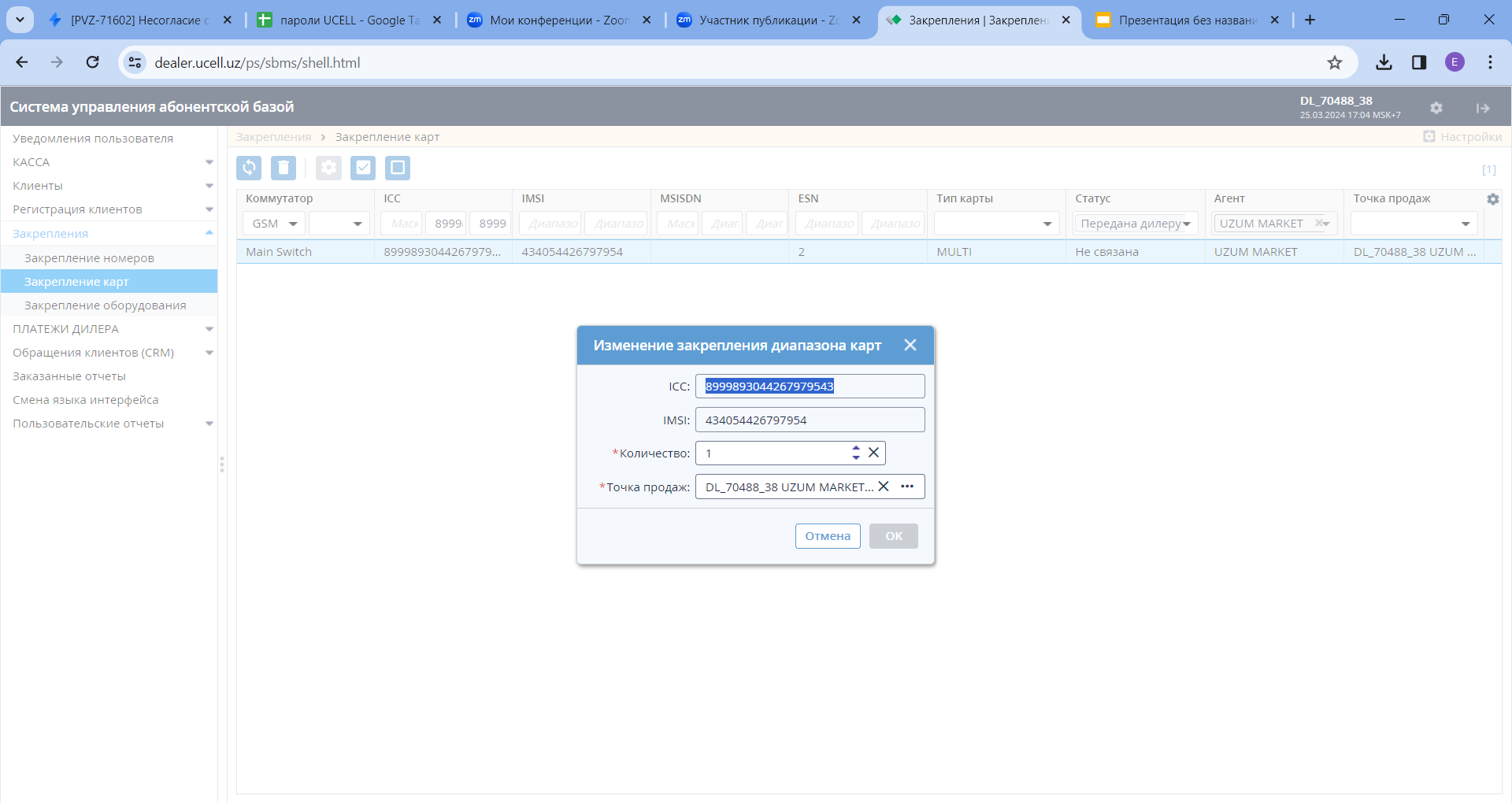Switch to Мои конференции Zoom tab
Viewport: 1512px width, 803px height.
(559, 20)
